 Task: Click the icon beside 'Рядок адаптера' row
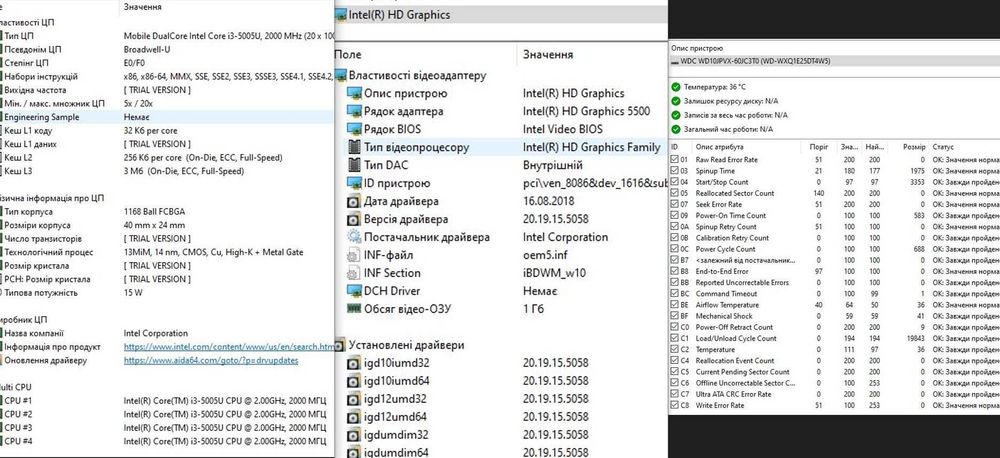[354, 112]
